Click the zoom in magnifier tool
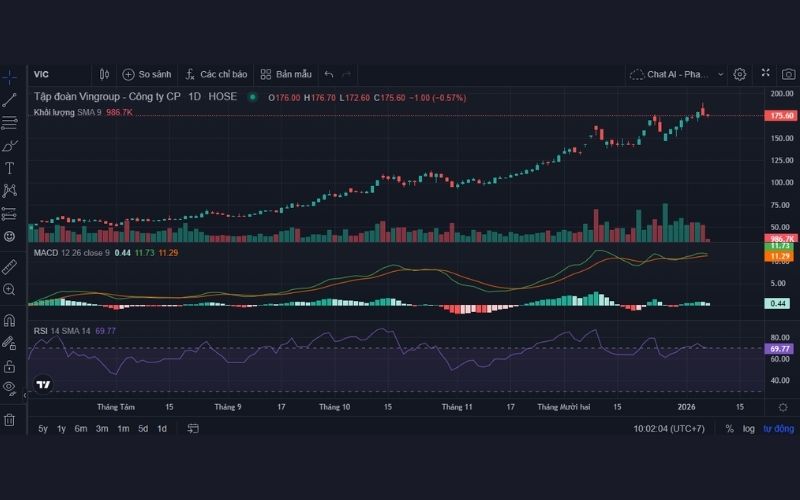This screenshot has width=800, height=500. click(x=10, y=289)
